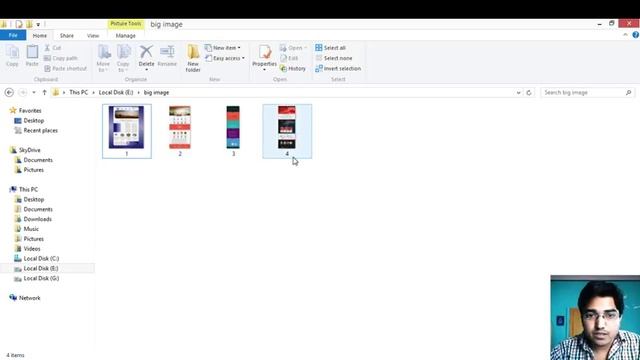Select image thumbnail 1

pyautogui.click(x=127, y=131)
